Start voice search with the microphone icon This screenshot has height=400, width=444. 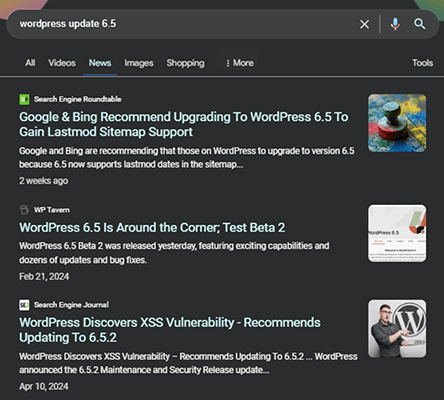point(395,24)
